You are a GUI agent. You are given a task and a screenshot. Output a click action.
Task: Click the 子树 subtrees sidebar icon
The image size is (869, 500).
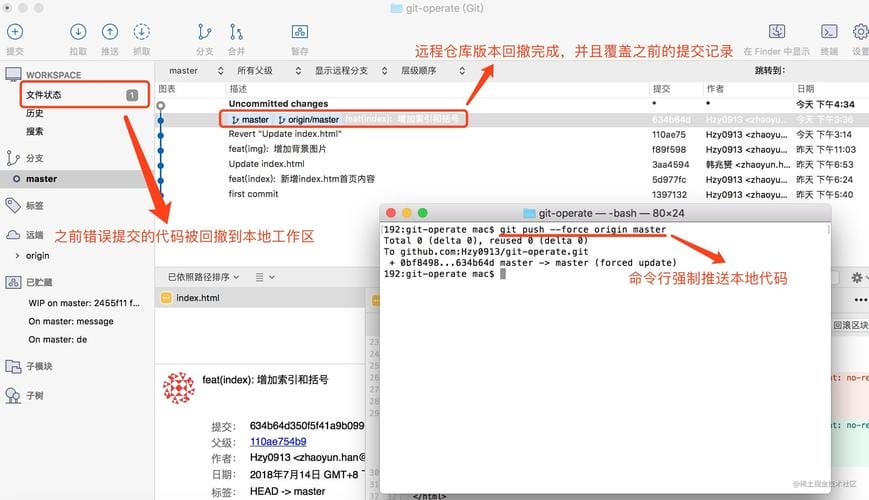coord(13,396)
